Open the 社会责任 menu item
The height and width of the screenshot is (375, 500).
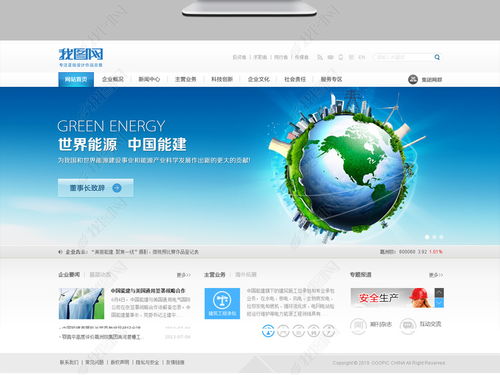tap(295, 79)
